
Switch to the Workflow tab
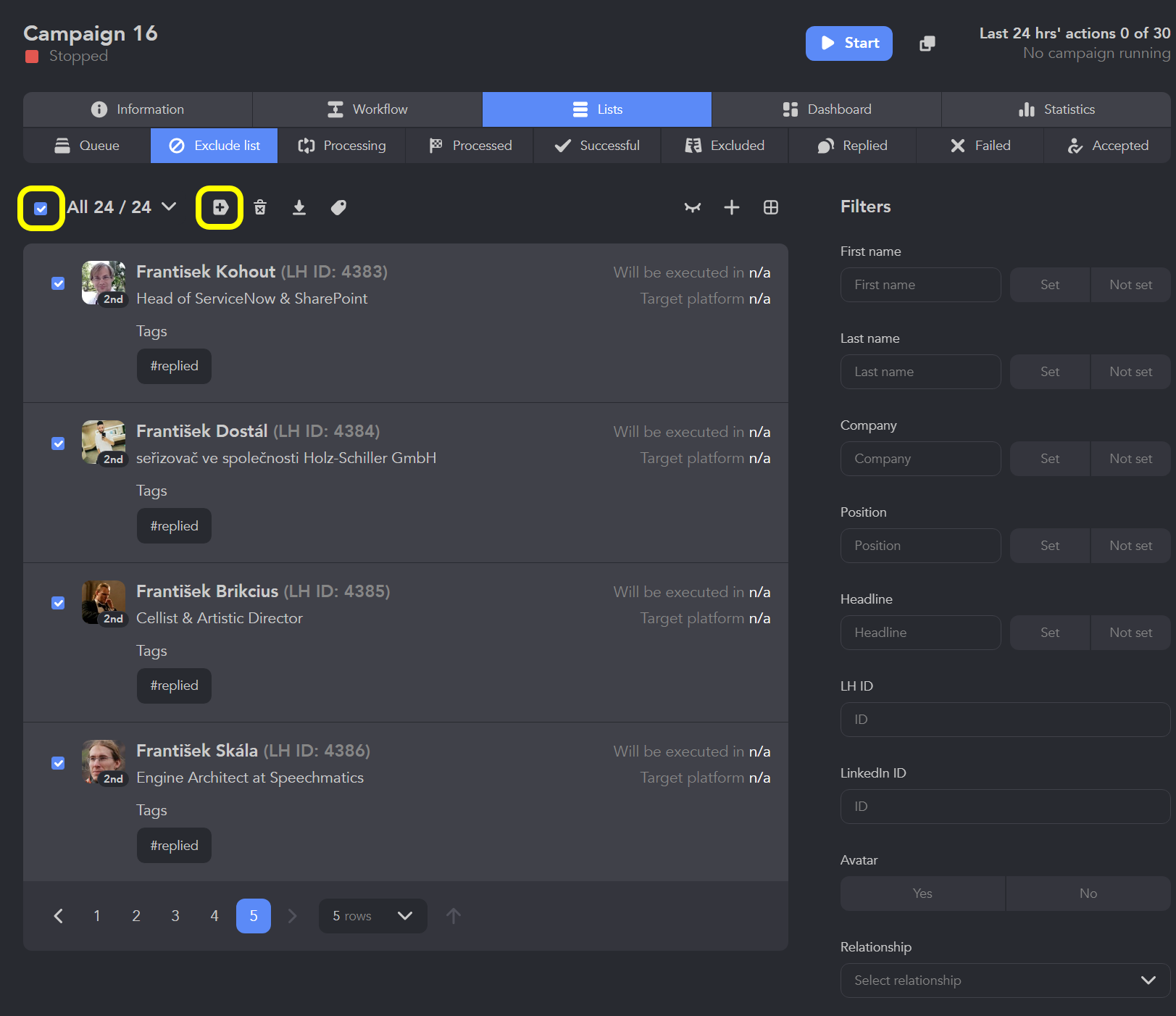367,109
